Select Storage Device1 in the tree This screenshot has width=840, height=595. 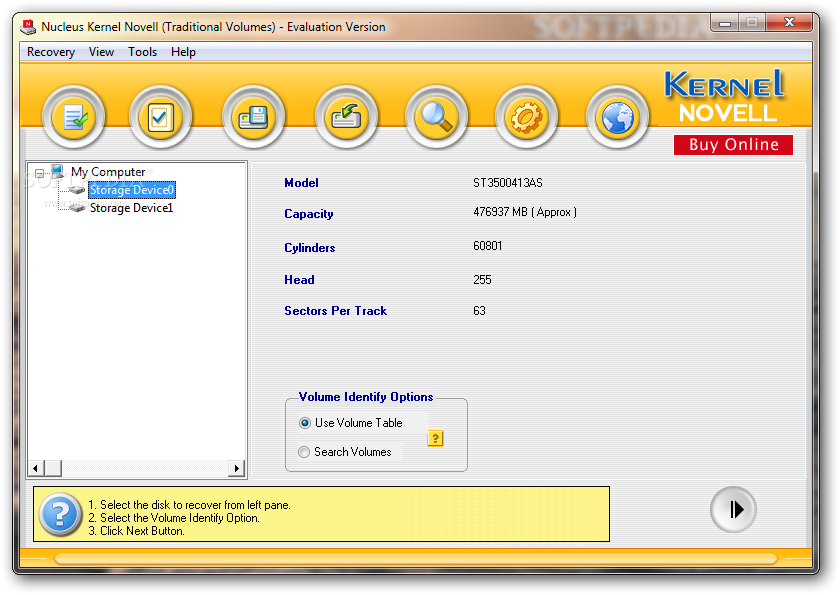tap(131, 208)
